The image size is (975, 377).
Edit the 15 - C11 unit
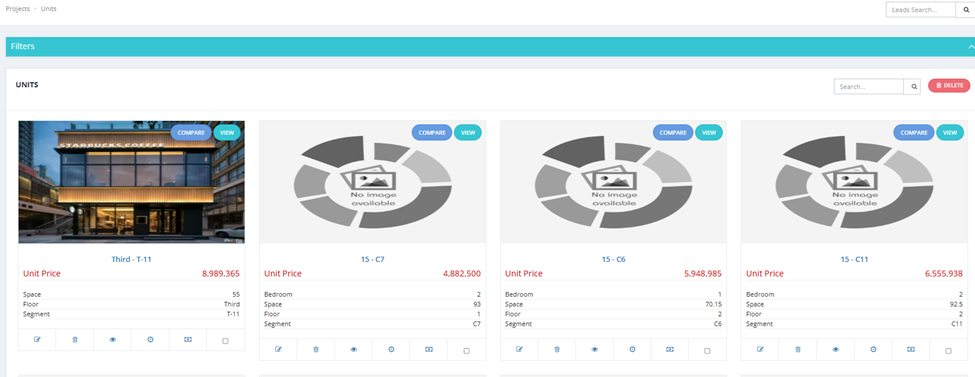coord(760,350)
